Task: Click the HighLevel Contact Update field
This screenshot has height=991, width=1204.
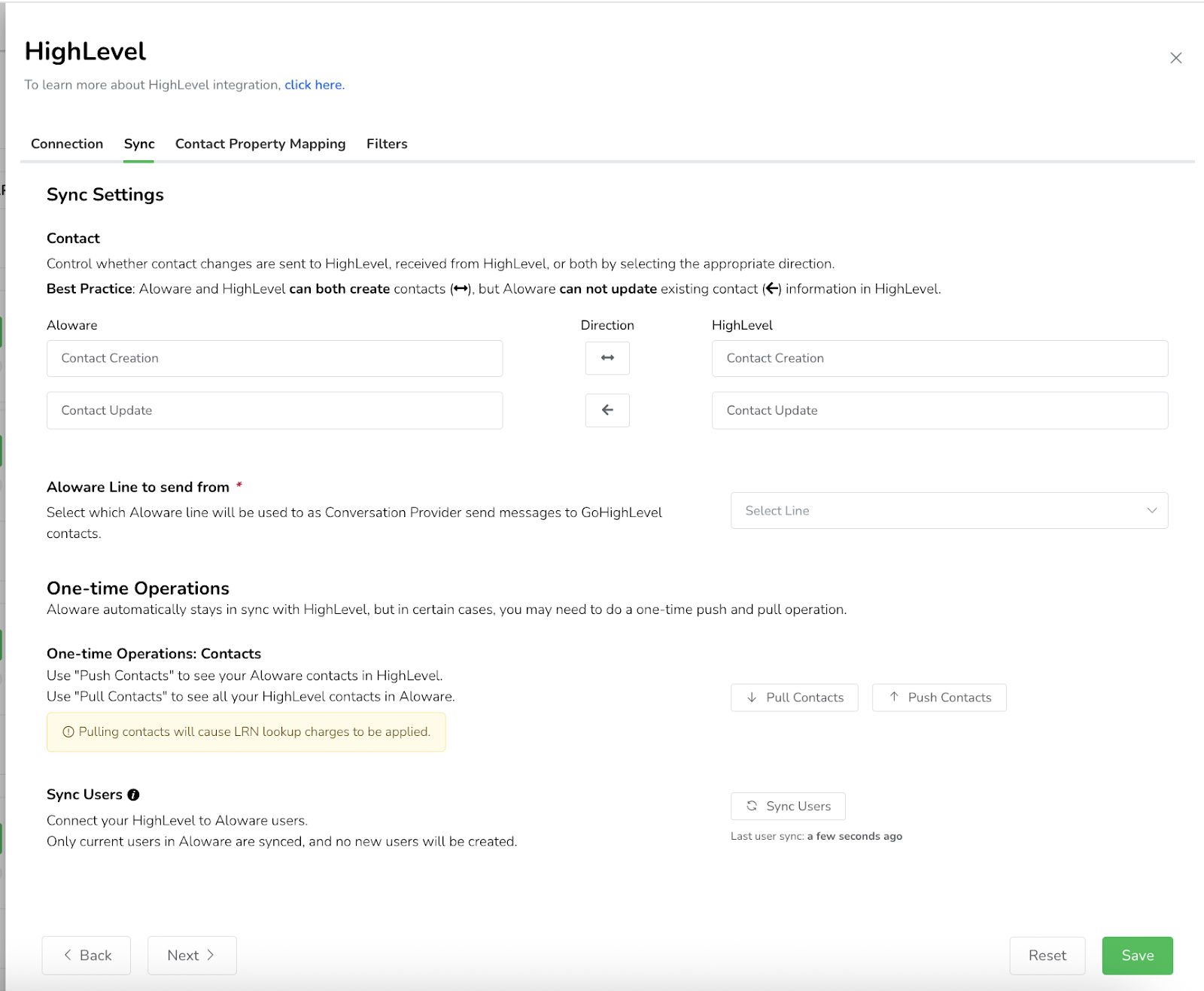Action: pos(940,410)
